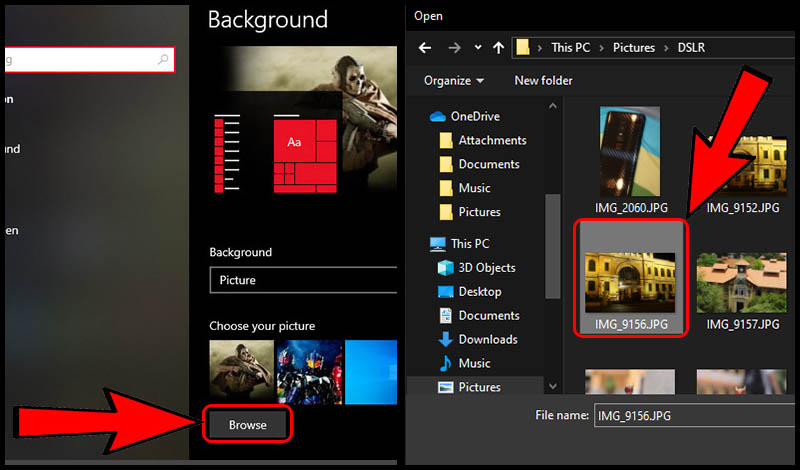Viewport: 800px width, 470px height.
Task: Click the Desktop folder icon
Action: [446, 292]
